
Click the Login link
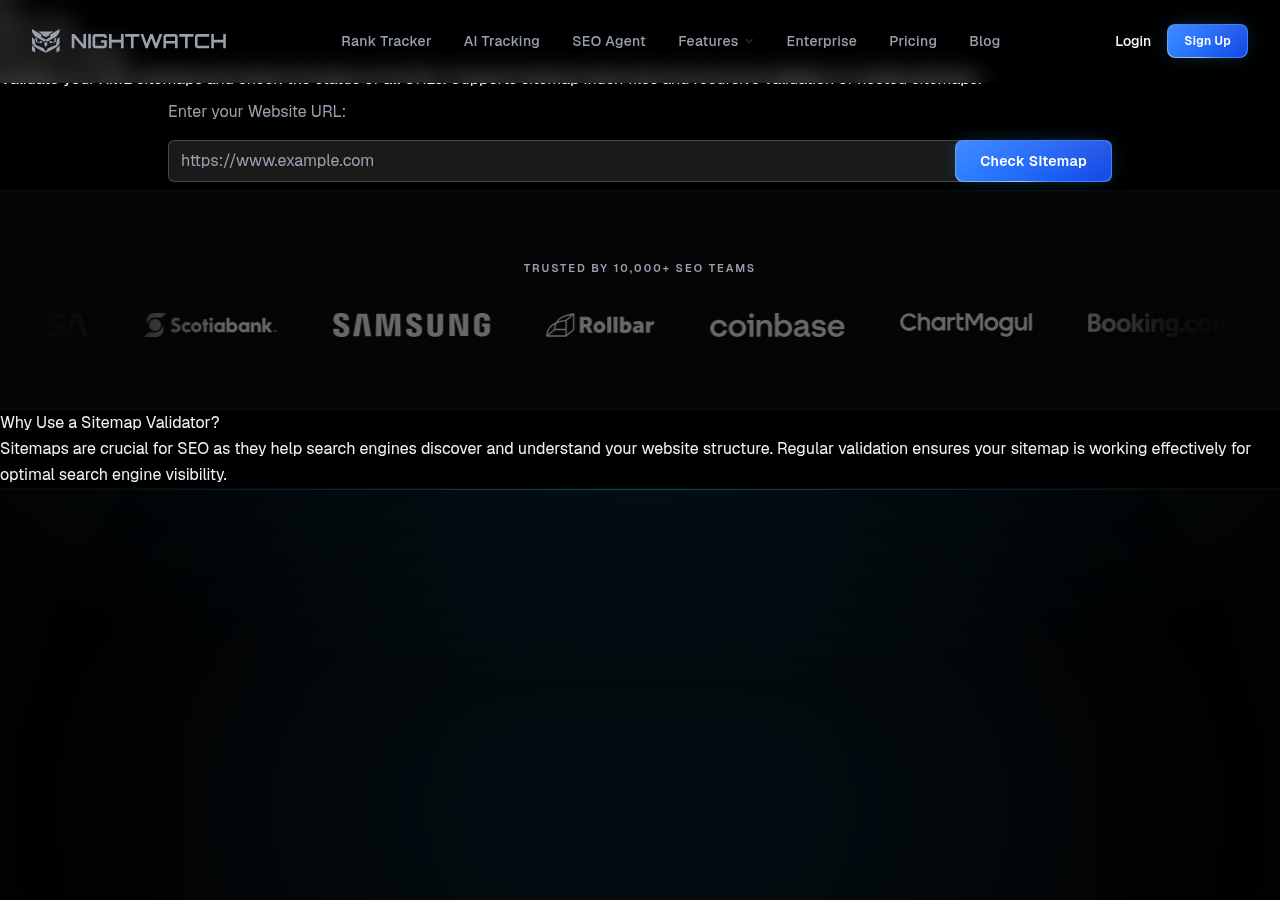click(1133, 41)
